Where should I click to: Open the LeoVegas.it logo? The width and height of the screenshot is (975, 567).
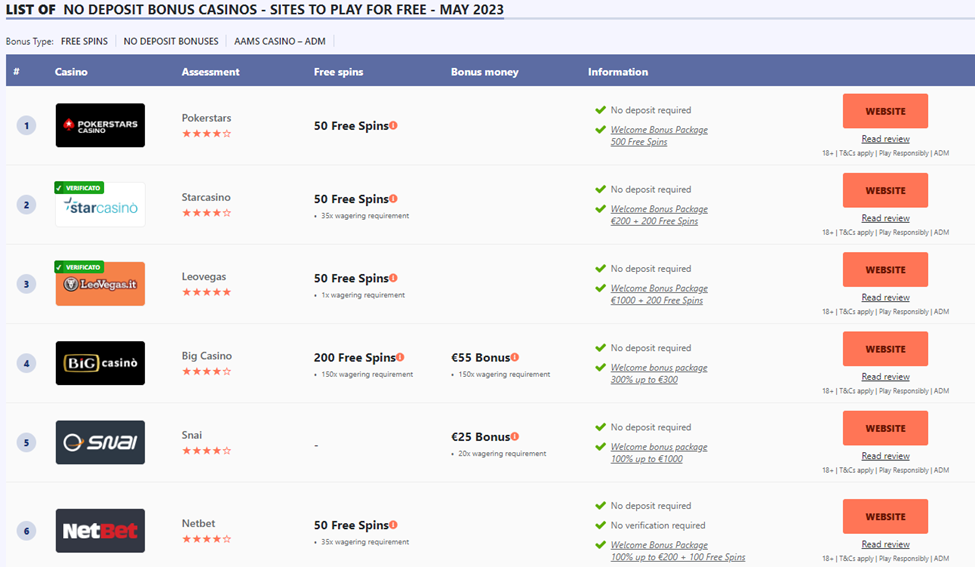(100, 284)
